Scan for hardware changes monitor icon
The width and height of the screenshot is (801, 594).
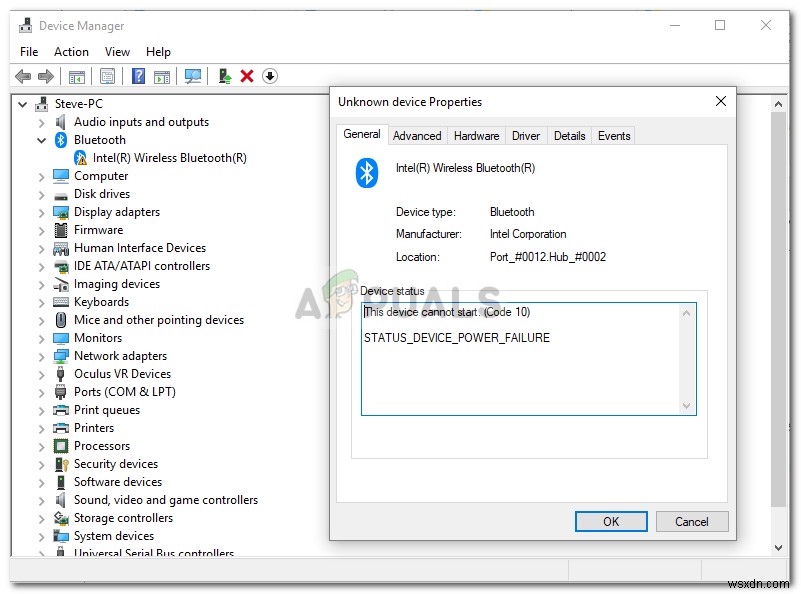click(x=193, y=76)
